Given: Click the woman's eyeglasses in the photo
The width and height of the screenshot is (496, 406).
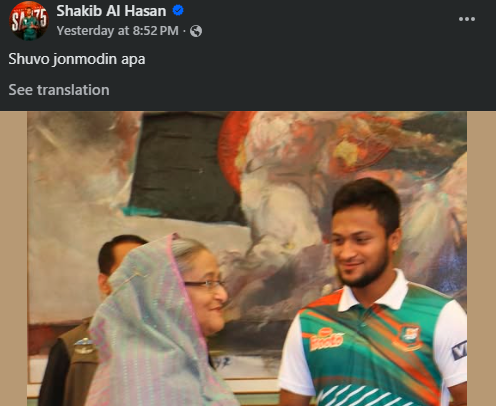Looking at the screenshot, I should click(x=205, y=284).
